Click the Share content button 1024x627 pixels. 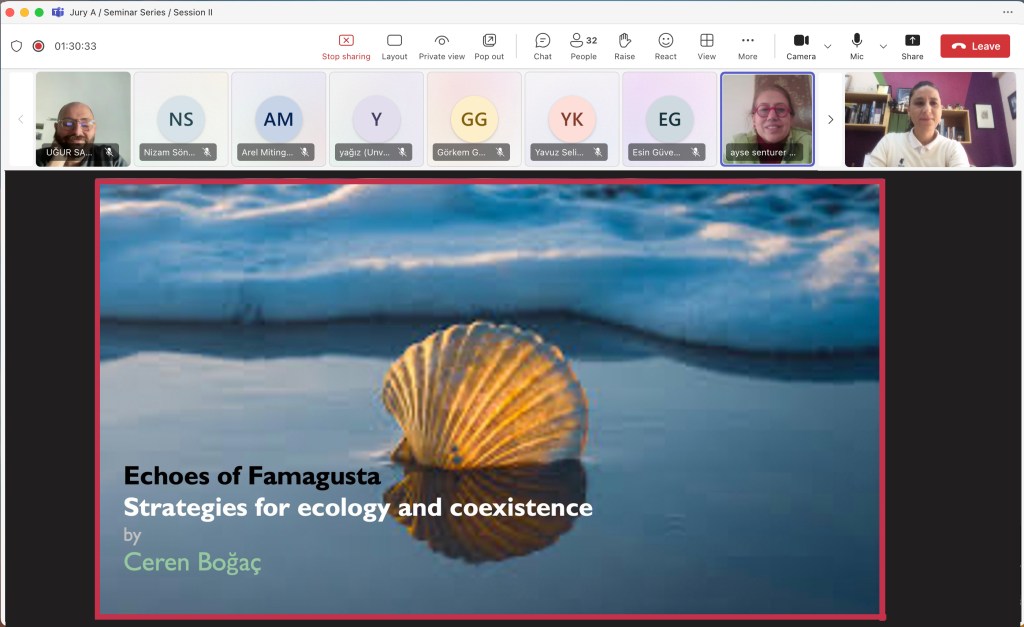coord(912,46)
